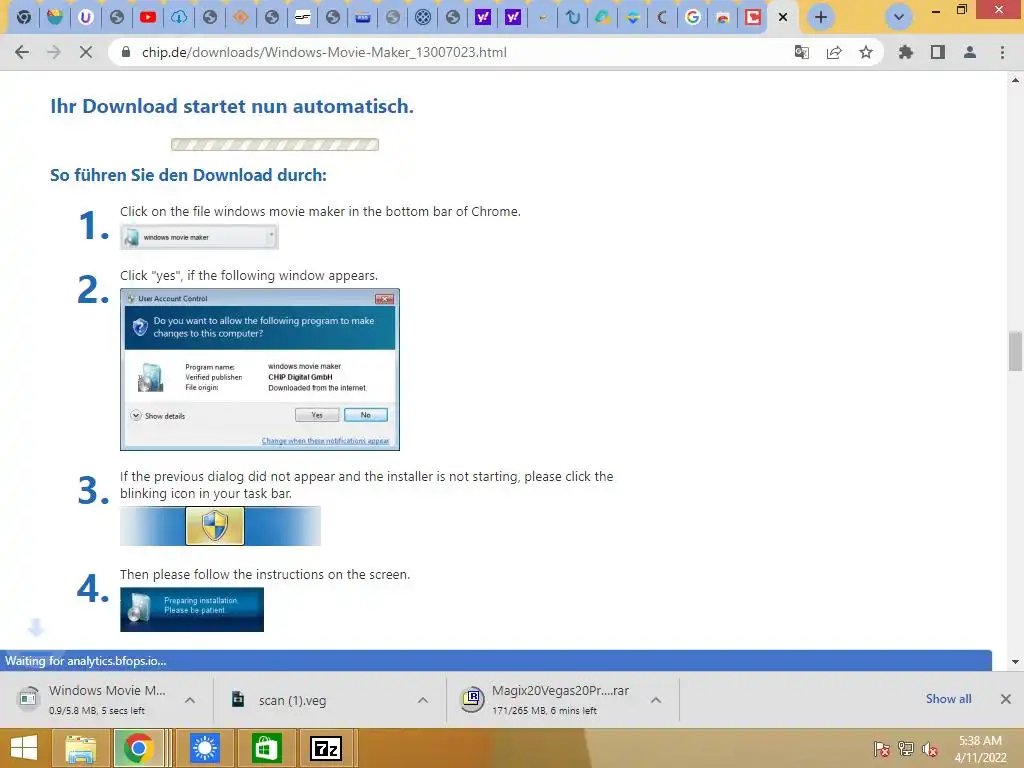The image size is (1024, 768).
Task: Click the network tray icon
Action: [x=906, y=749]
